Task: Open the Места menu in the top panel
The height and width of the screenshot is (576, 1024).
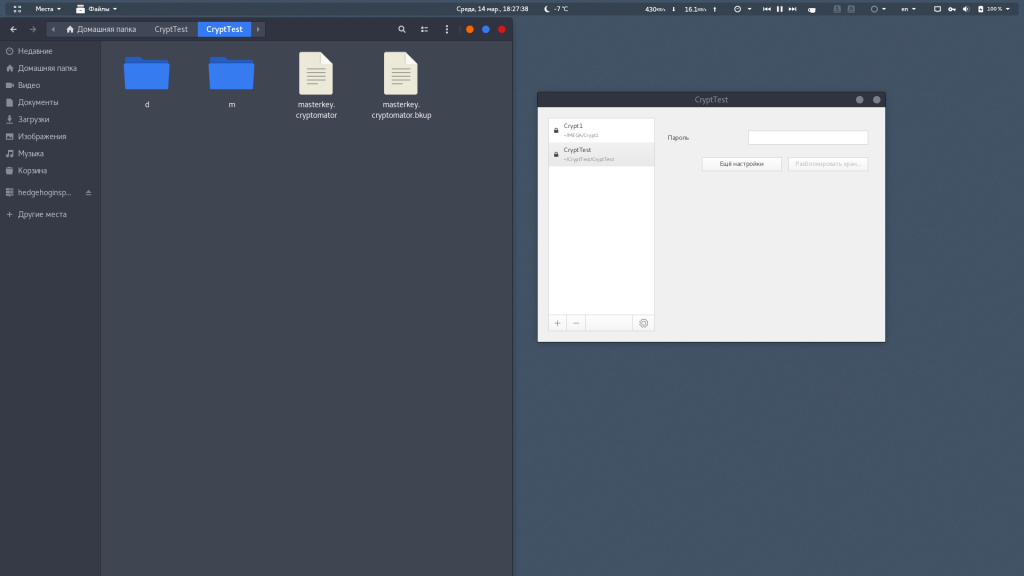Action: [48, 9]
